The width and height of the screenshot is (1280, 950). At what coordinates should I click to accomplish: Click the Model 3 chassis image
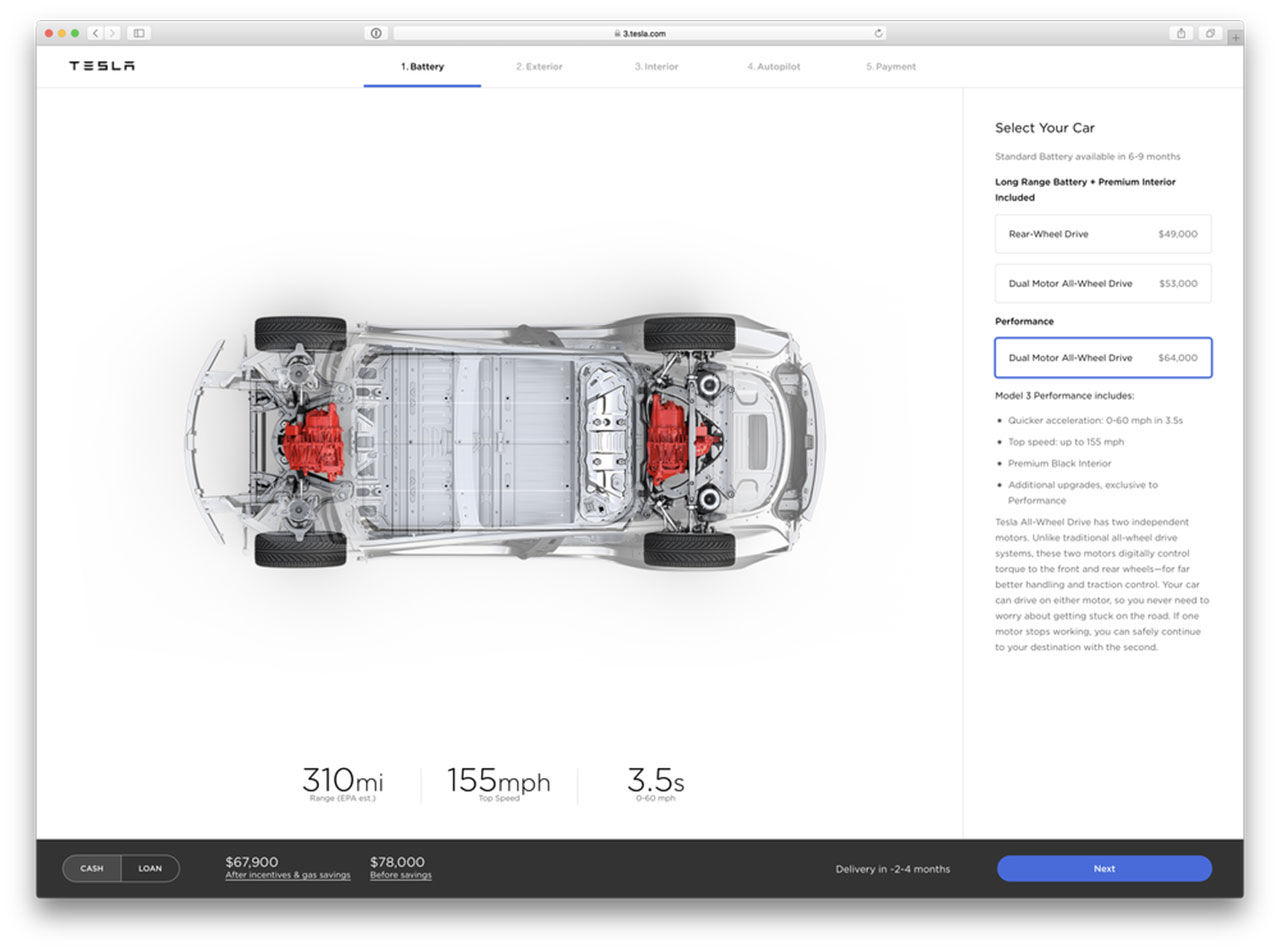505,441
